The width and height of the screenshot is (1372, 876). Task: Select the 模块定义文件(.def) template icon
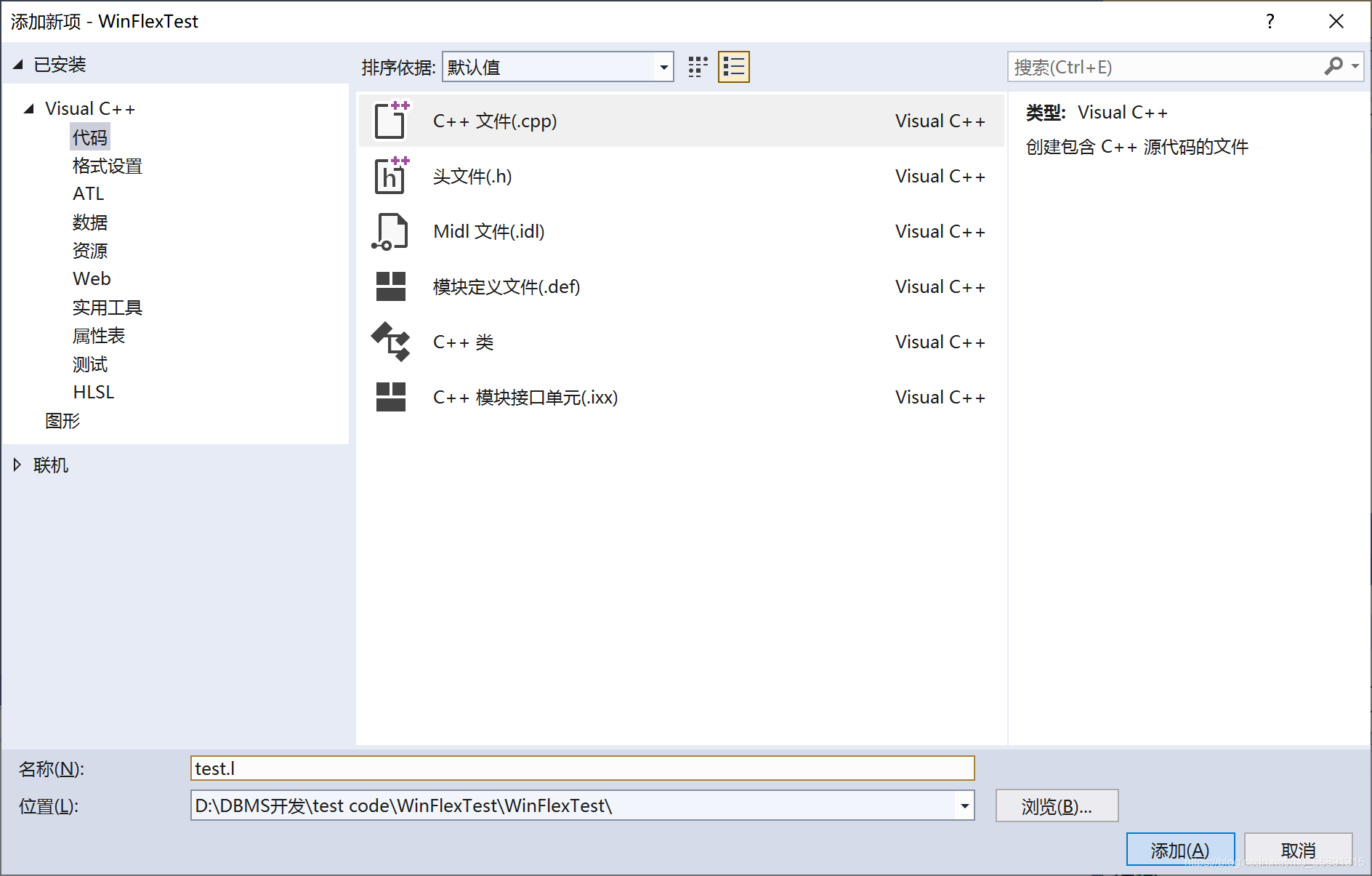tap(391, 286)
